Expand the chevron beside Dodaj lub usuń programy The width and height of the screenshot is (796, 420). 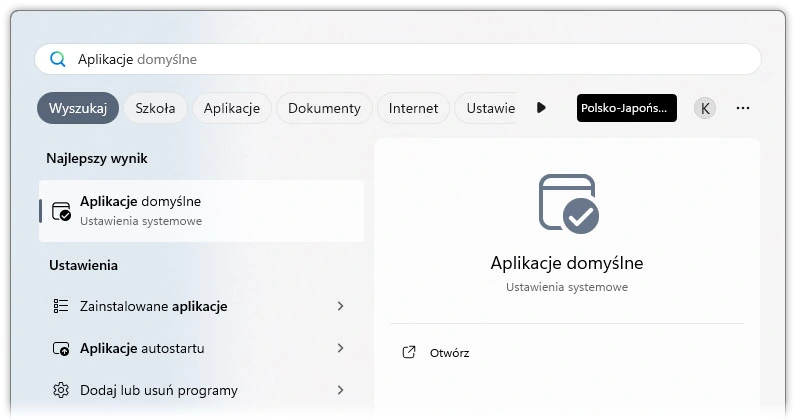point(340,390)
